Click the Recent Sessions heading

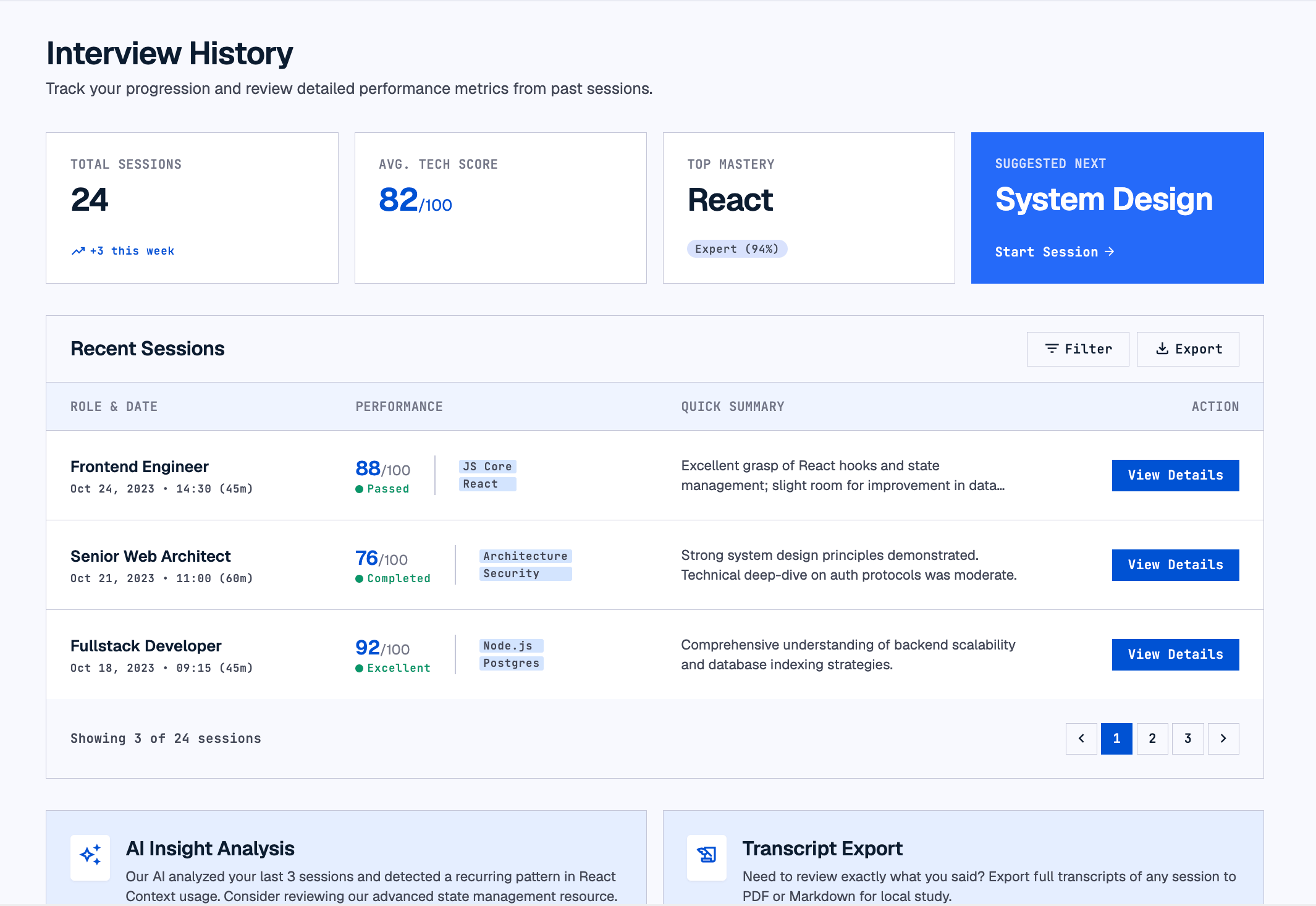click(x=148, y=349)
